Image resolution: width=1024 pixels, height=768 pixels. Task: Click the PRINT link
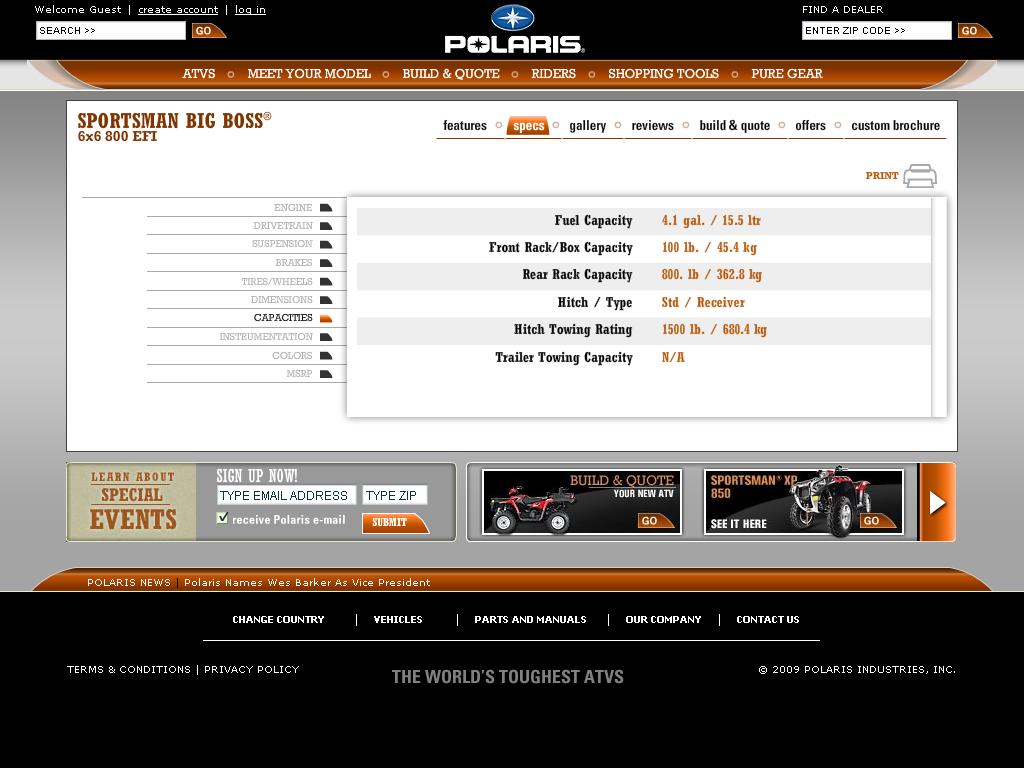[882, 176]
